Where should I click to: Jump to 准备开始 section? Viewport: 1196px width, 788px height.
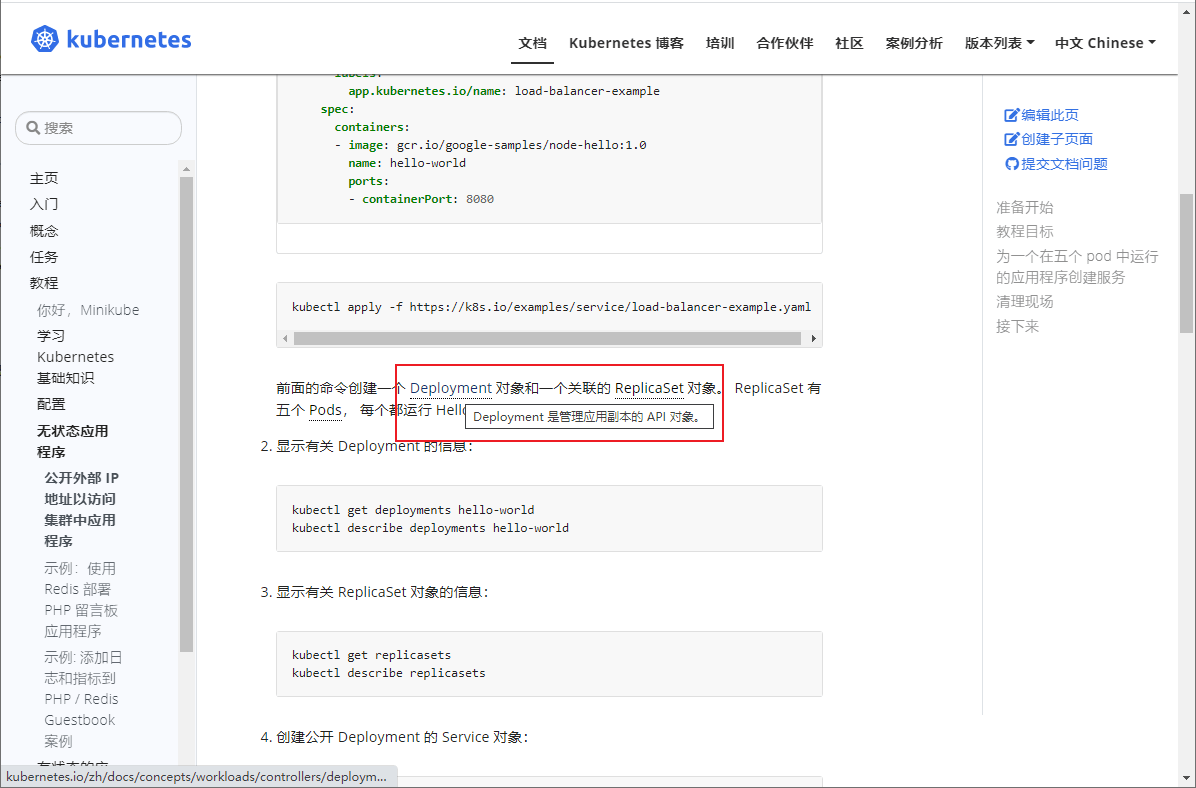pyautogui.click(x=1024, y=207)
